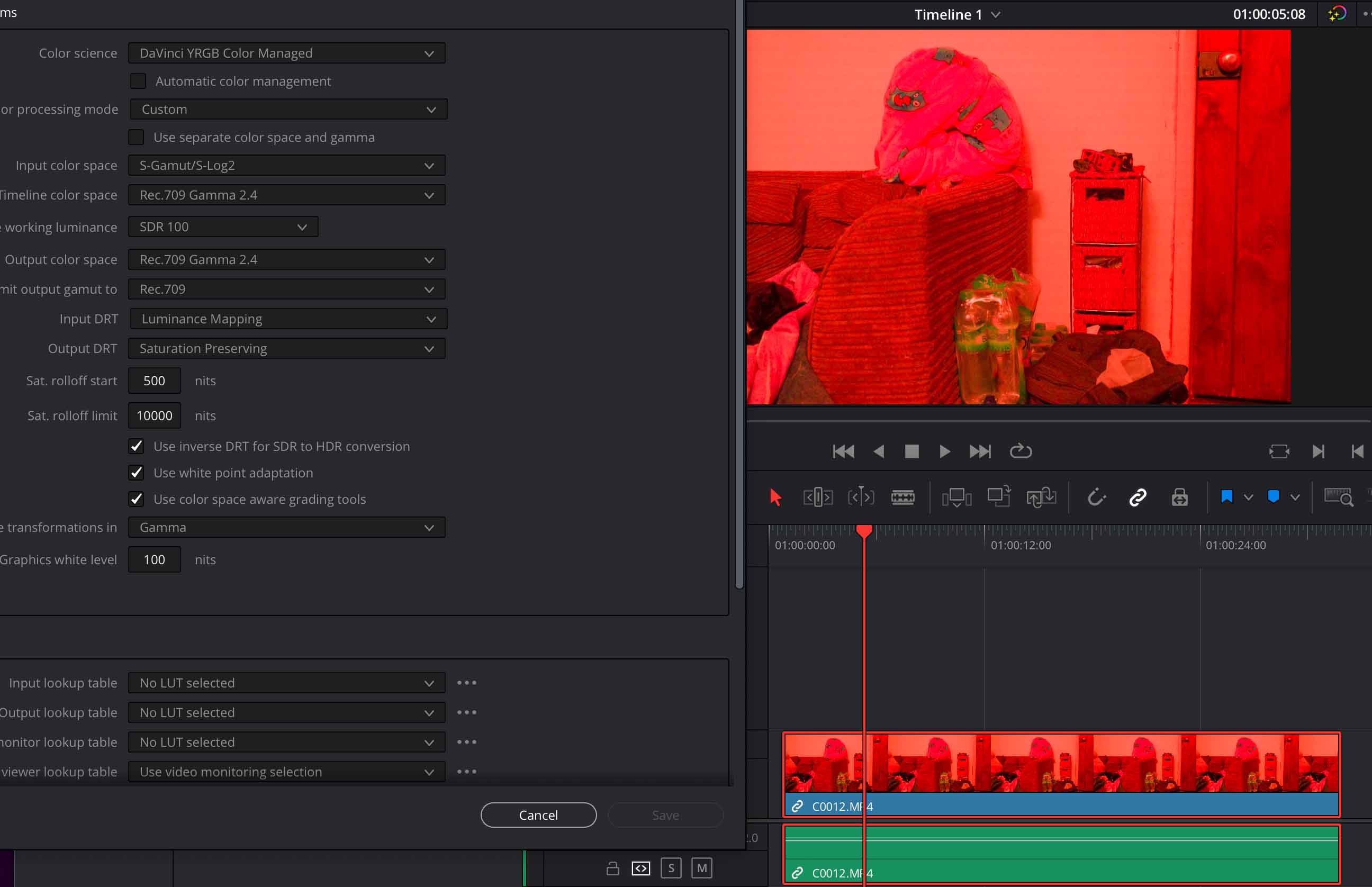
Task: Add a blue flag to clip
Action: tap(1227, 497)
